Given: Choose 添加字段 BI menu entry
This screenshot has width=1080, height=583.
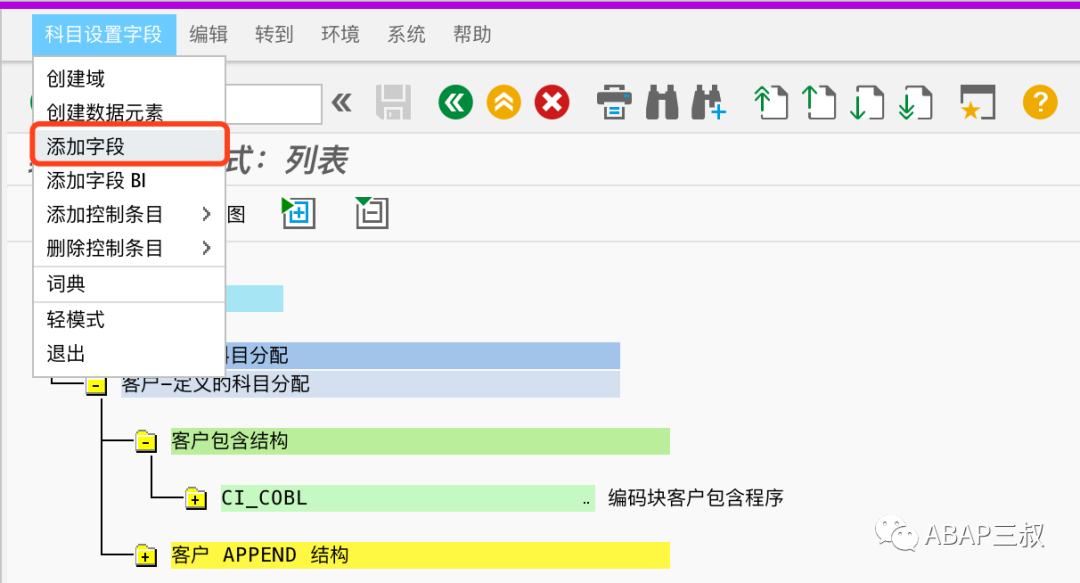Looking at the screenshot, I should click(129, 181).
